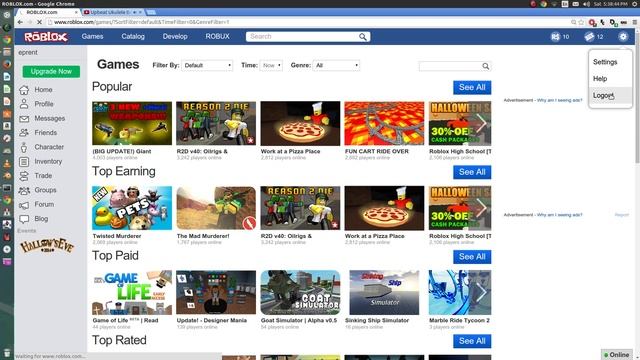
Task: Open Trash in the Ubuntu launcher
Action: tap(7, 352)
